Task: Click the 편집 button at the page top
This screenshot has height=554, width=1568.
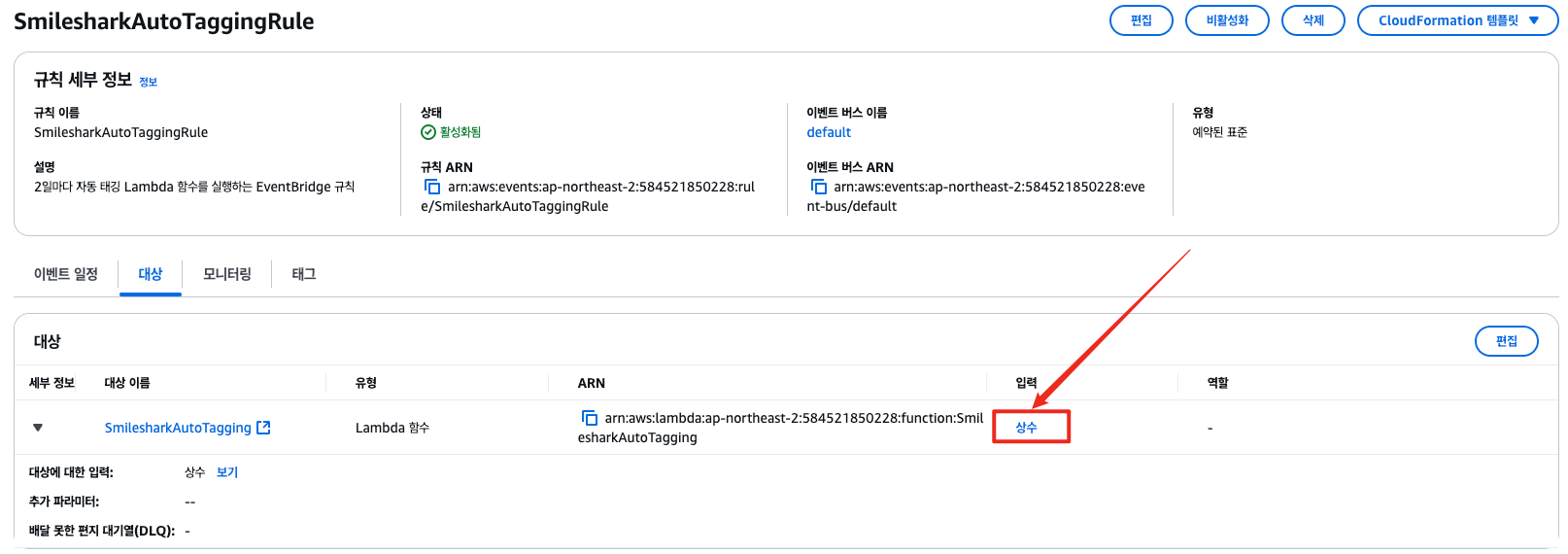Action: pos(1142,20)
